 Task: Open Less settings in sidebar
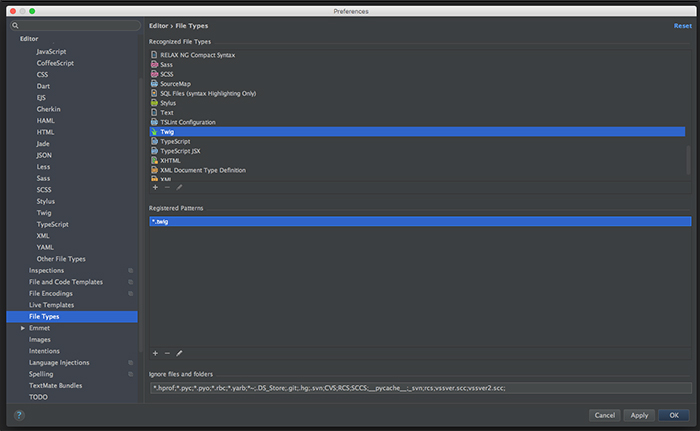[43, 167]
